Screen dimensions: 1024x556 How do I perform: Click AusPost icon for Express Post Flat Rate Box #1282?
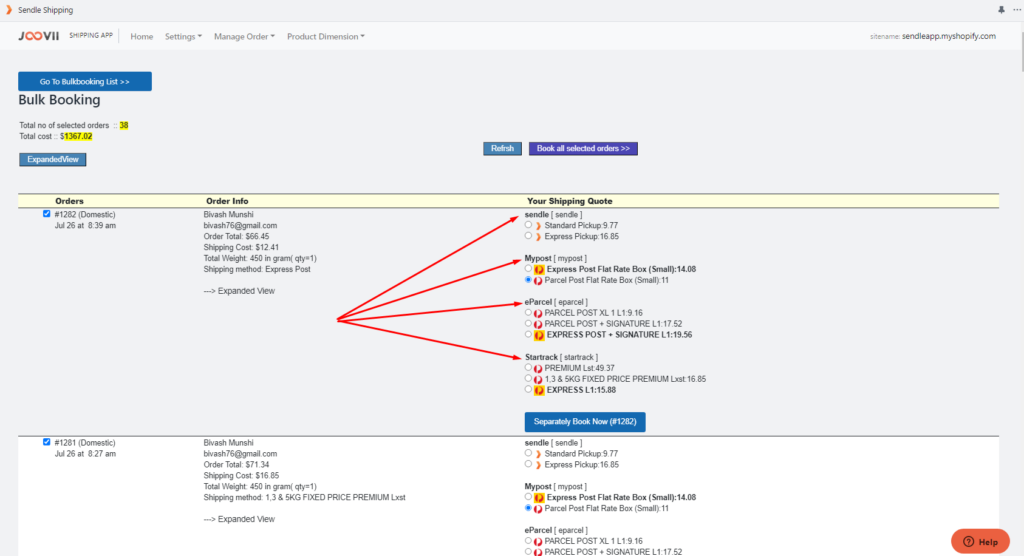(x=539, y=269)
